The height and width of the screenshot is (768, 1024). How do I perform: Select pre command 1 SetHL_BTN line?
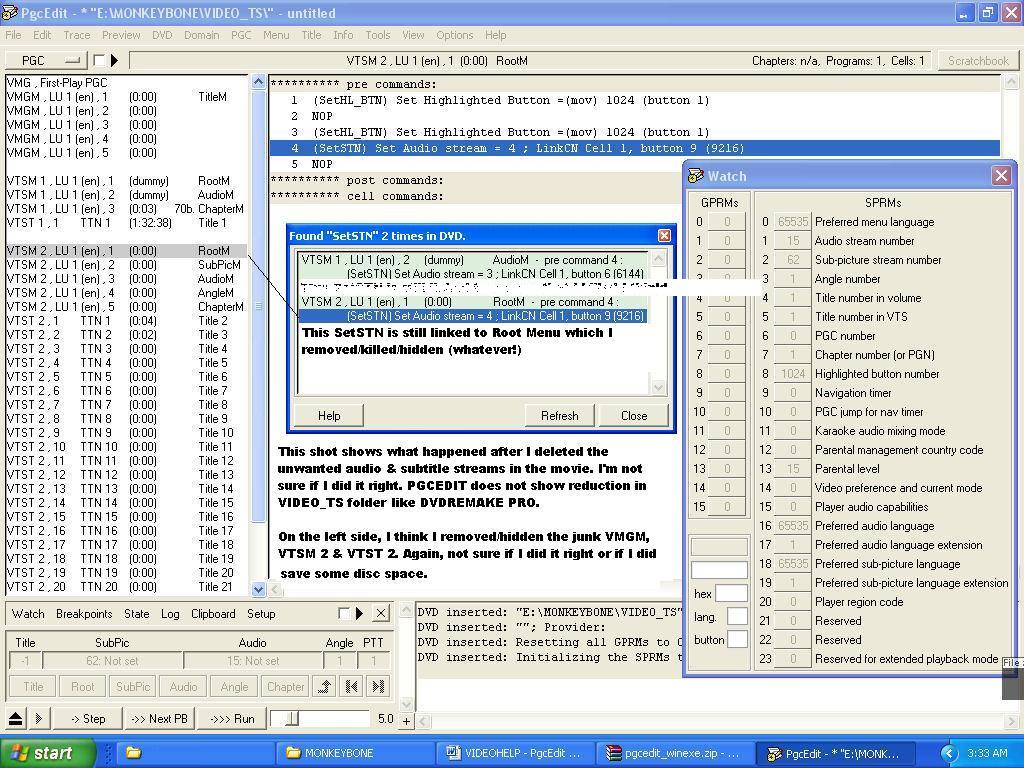tap(634, 100)
